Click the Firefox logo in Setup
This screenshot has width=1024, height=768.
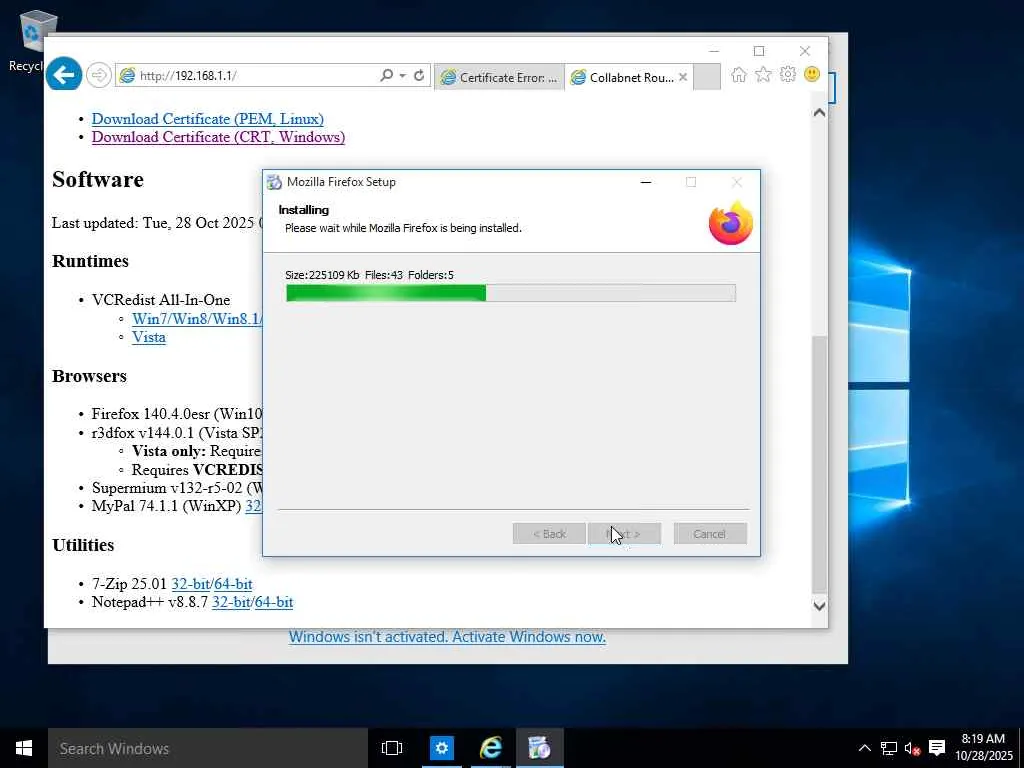pos(731,223)
